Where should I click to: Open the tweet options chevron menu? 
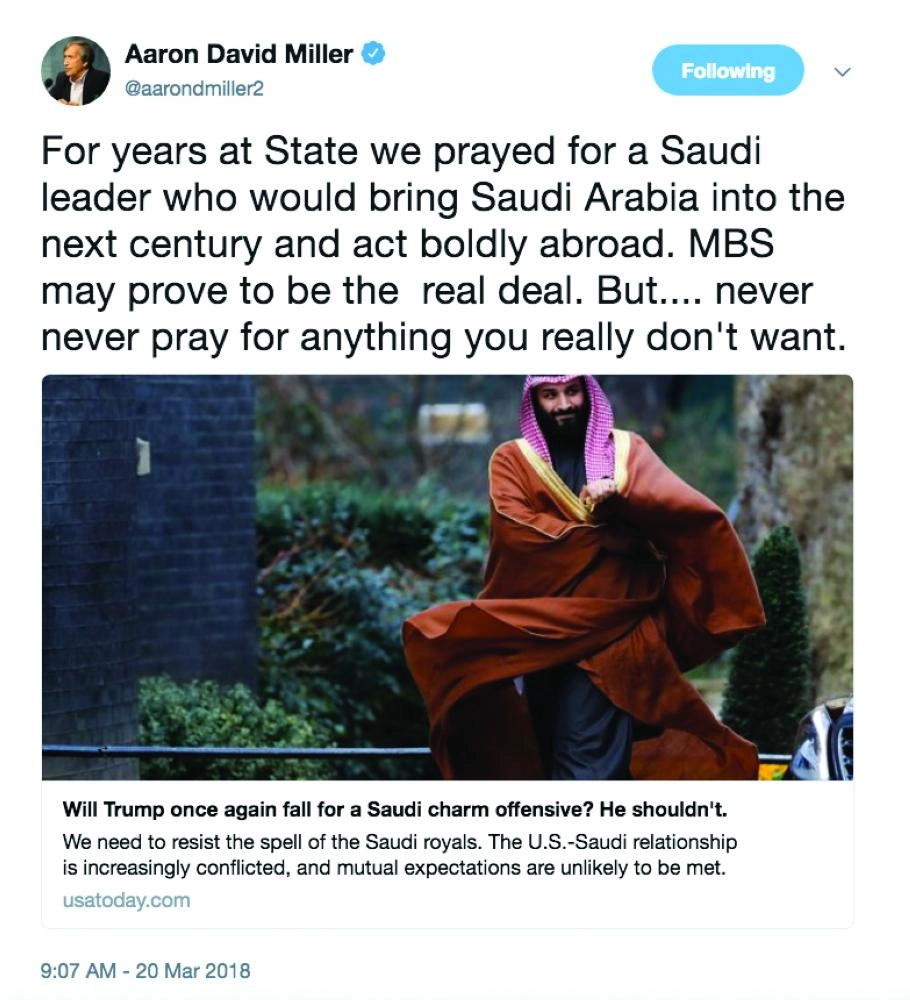(x=842, y=72)
